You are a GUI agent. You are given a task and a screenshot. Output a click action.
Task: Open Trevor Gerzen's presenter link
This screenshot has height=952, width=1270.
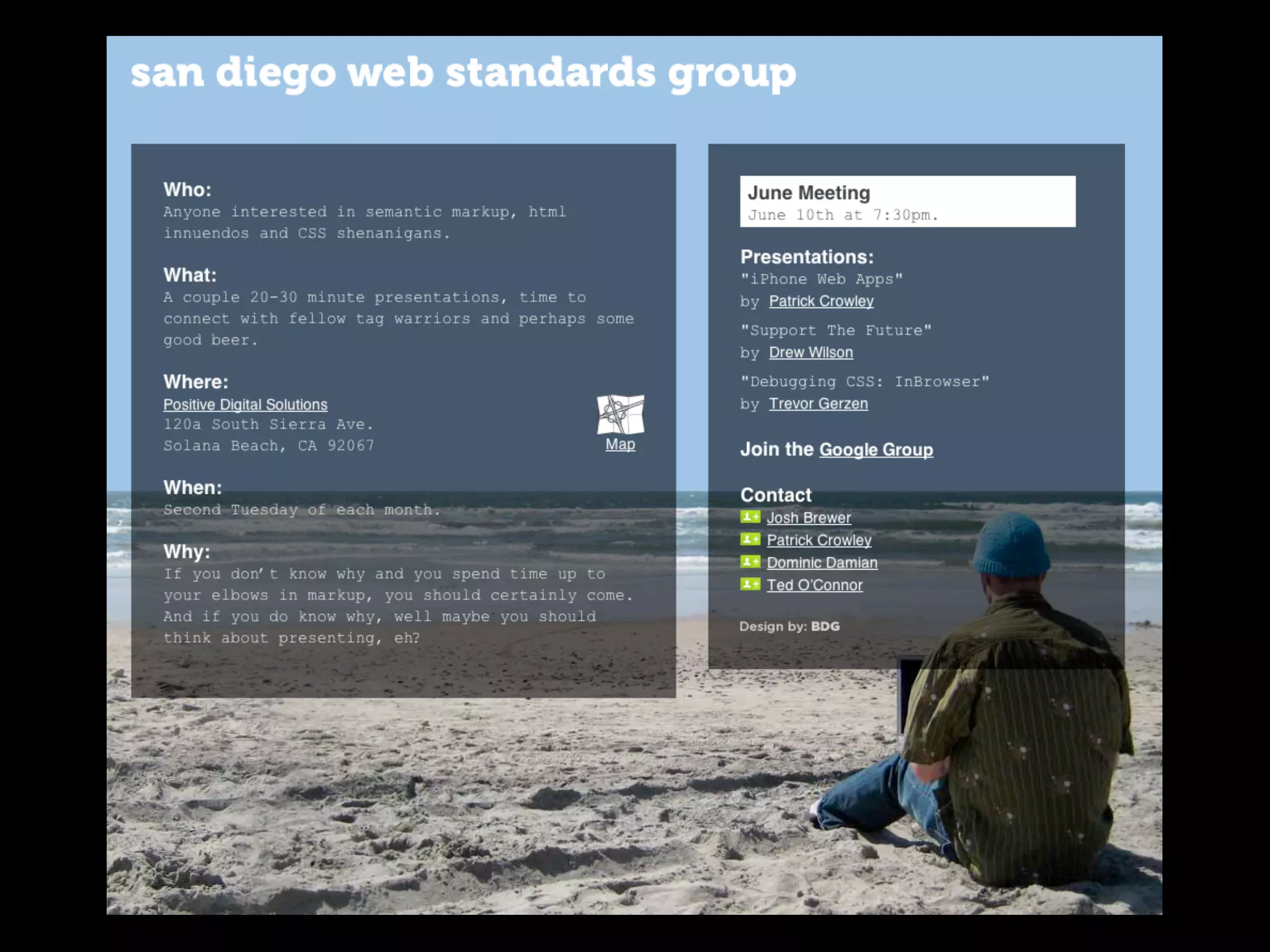[818, 404]
